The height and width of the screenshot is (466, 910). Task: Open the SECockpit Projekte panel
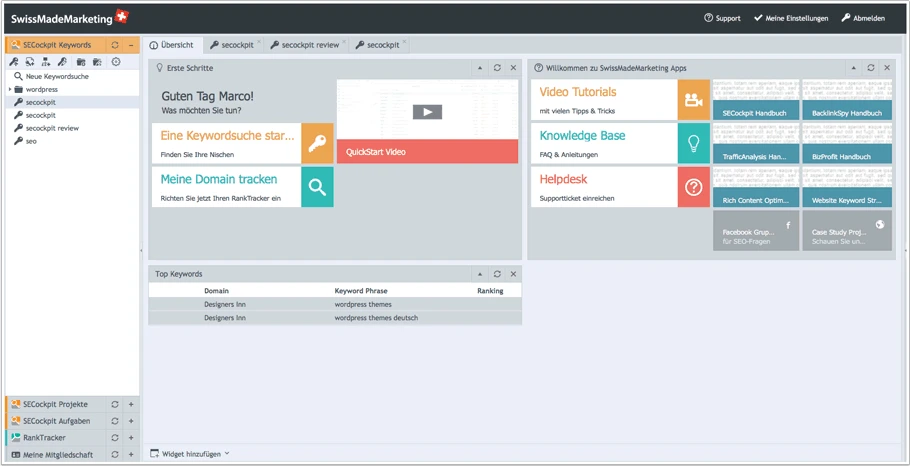[x=56, y=404]
